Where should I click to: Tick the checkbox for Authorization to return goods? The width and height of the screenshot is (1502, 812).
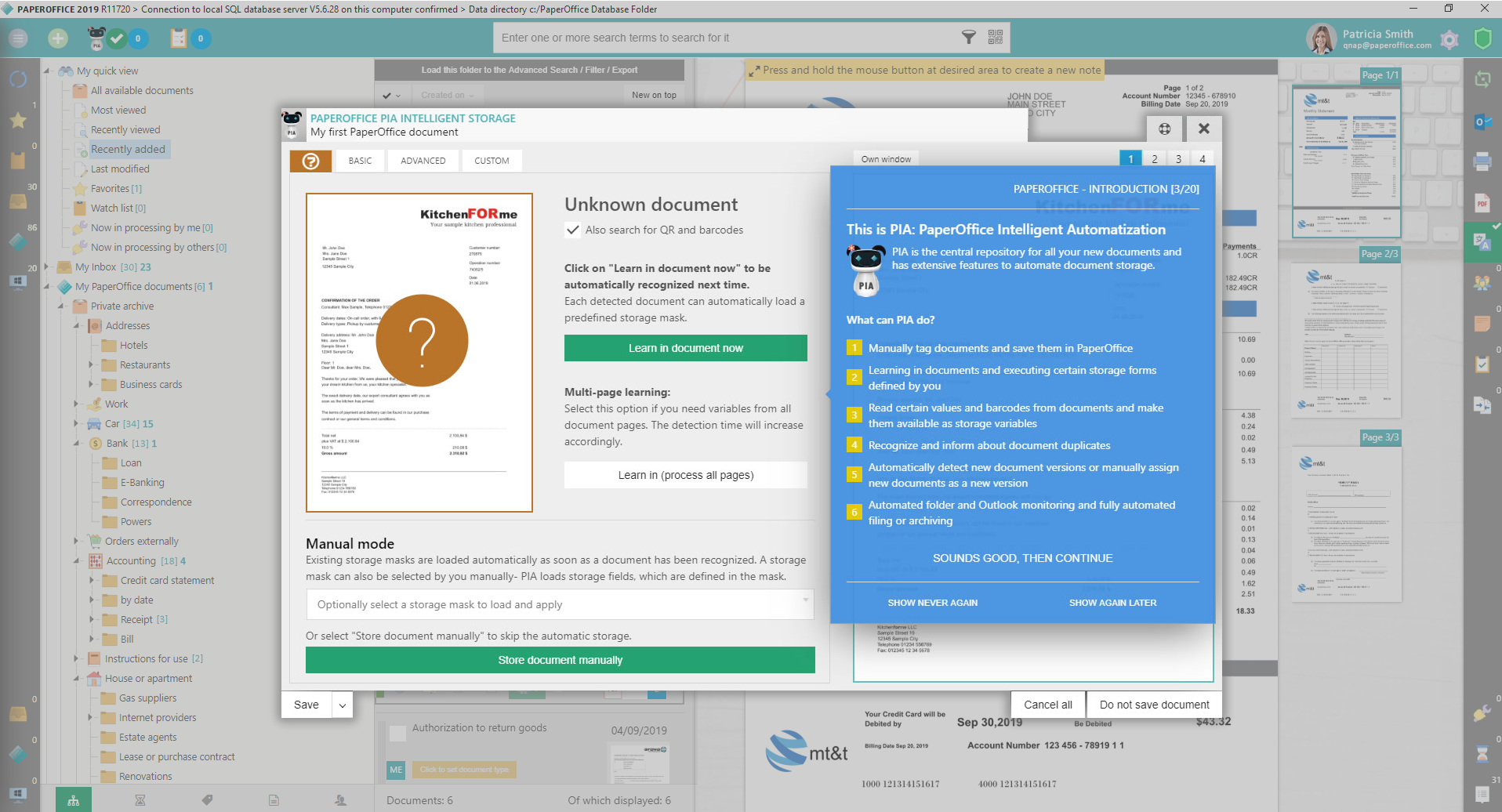pos(398,734)
